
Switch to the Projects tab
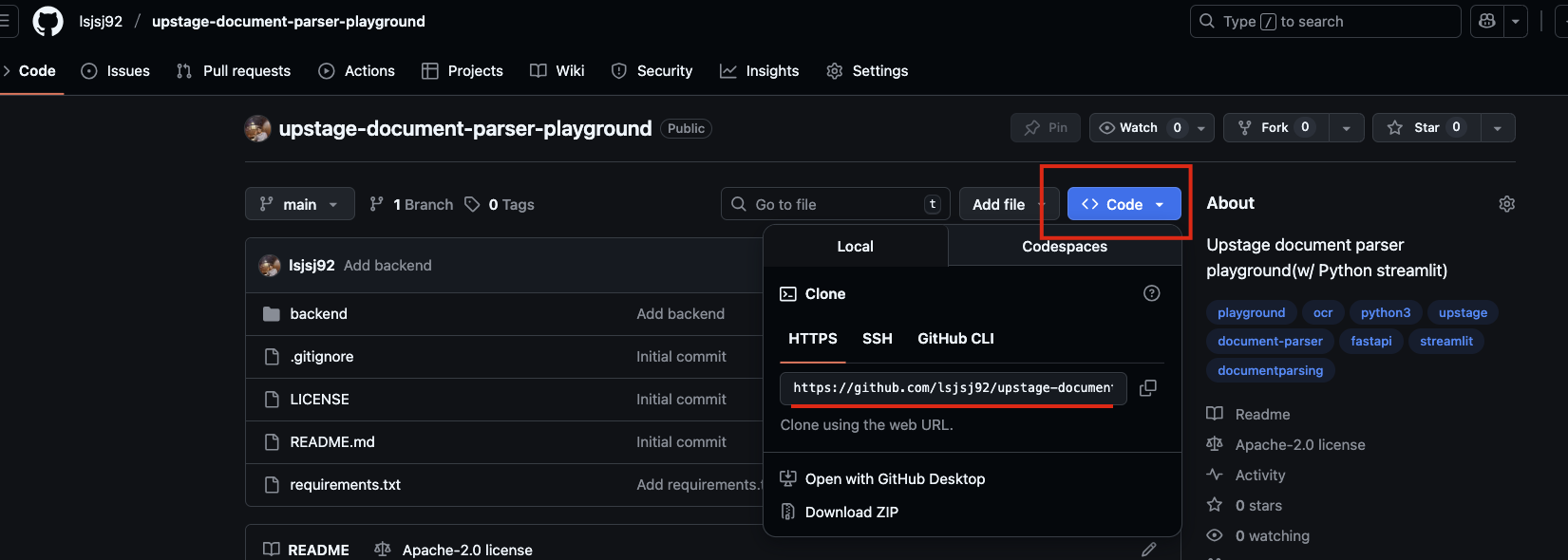click(463, 71)
